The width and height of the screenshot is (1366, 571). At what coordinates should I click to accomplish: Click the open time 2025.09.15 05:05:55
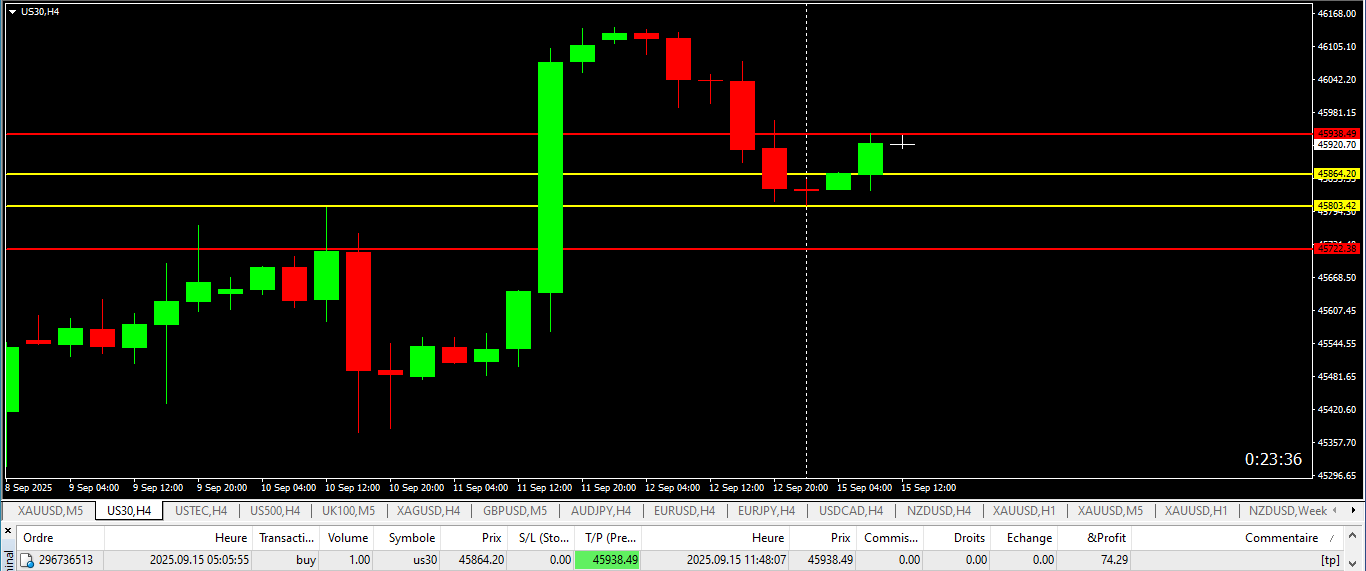[x=198, y=561]
